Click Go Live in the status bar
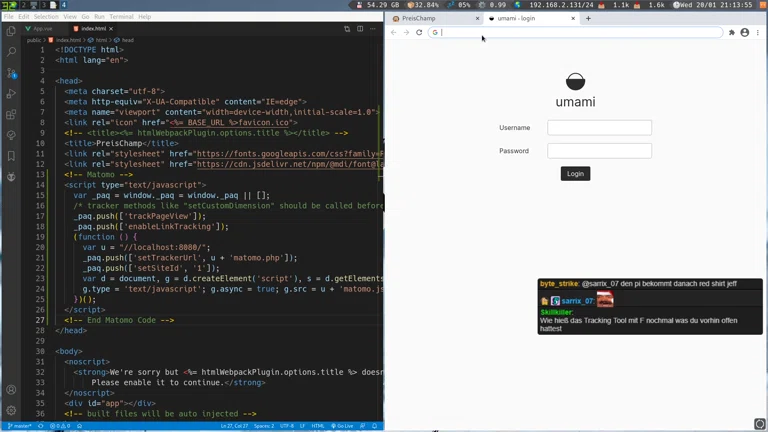Screen dimensions: 768x432 pyautogui.click(x=344, y=426)
